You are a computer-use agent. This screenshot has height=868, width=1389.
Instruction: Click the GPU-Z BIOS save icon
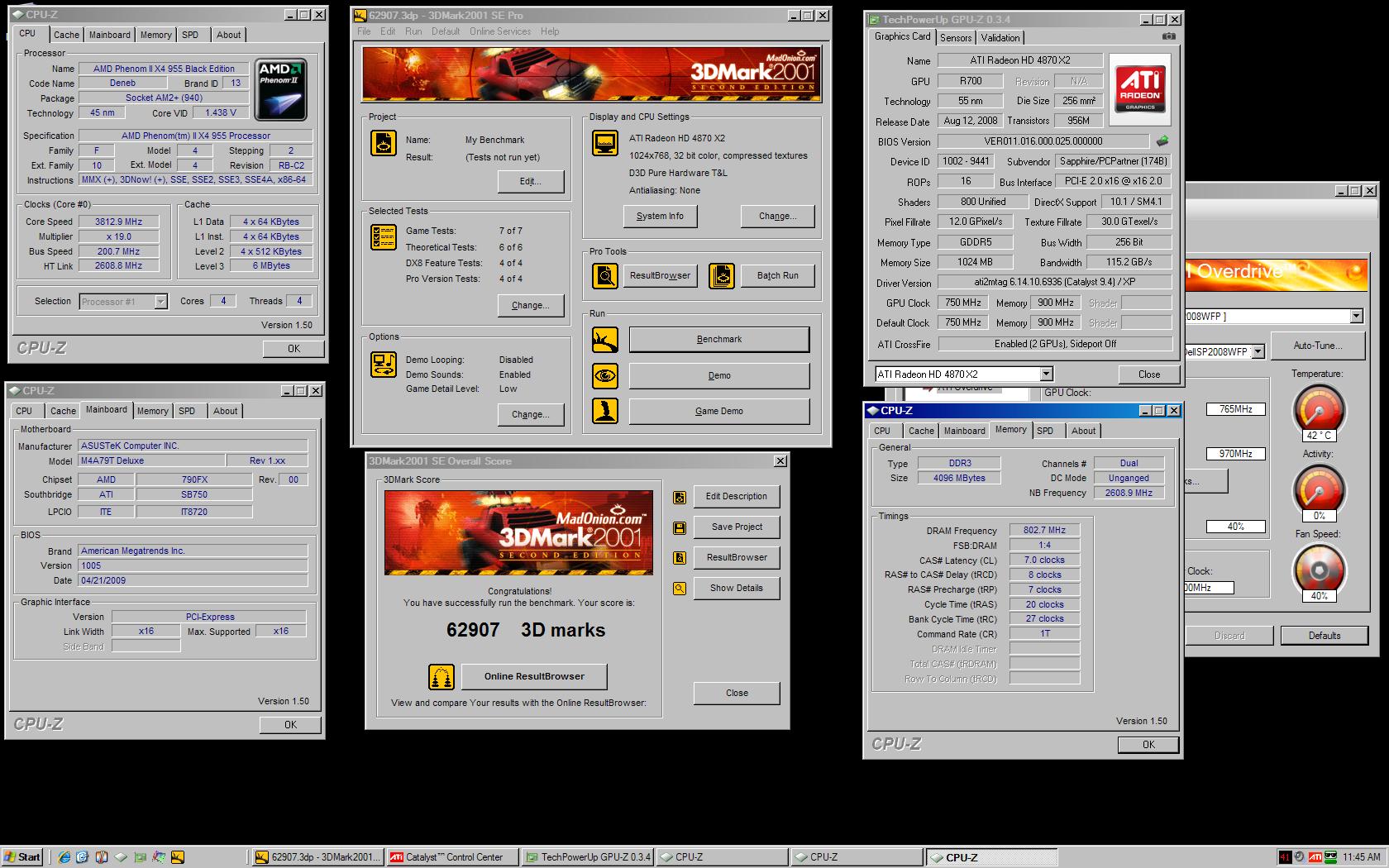coord(1162,141)
